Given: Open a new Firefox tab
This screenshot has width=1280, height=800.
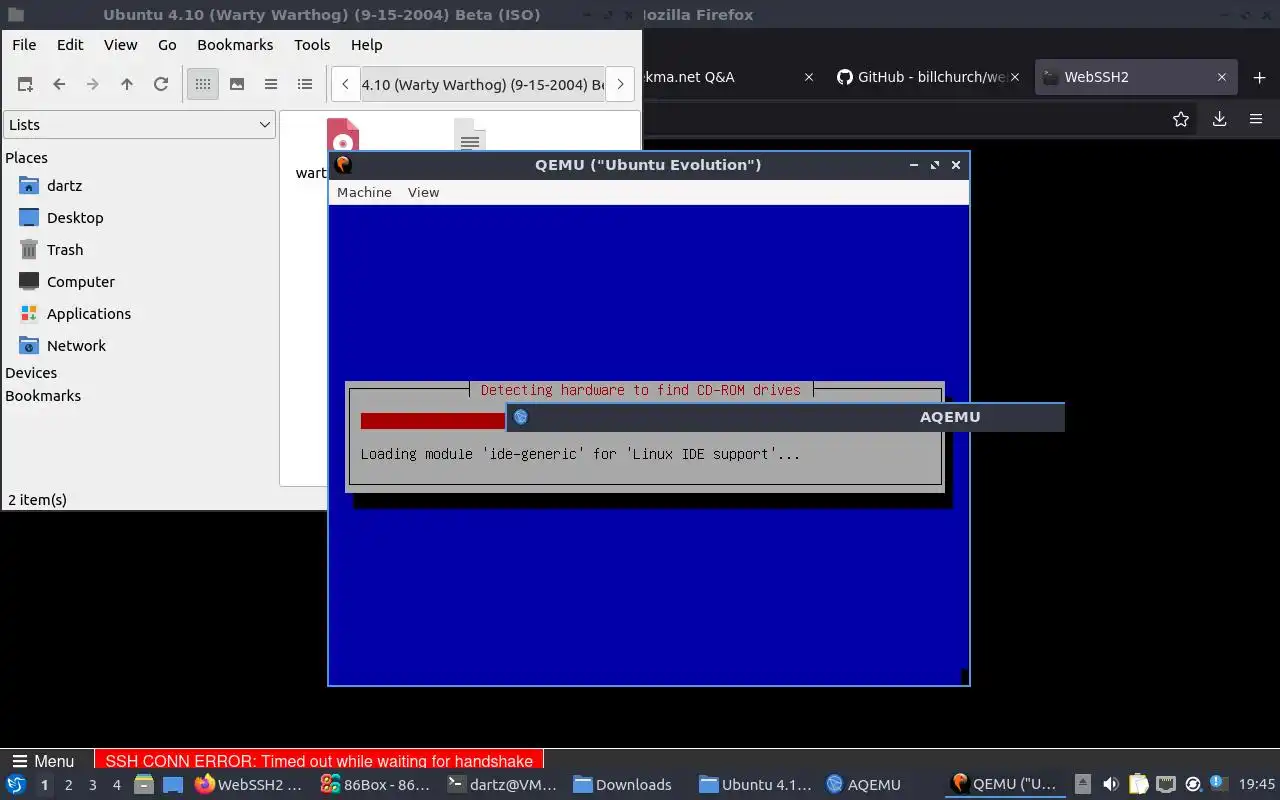Looking at the screenshot, I should coord(1259,77).
